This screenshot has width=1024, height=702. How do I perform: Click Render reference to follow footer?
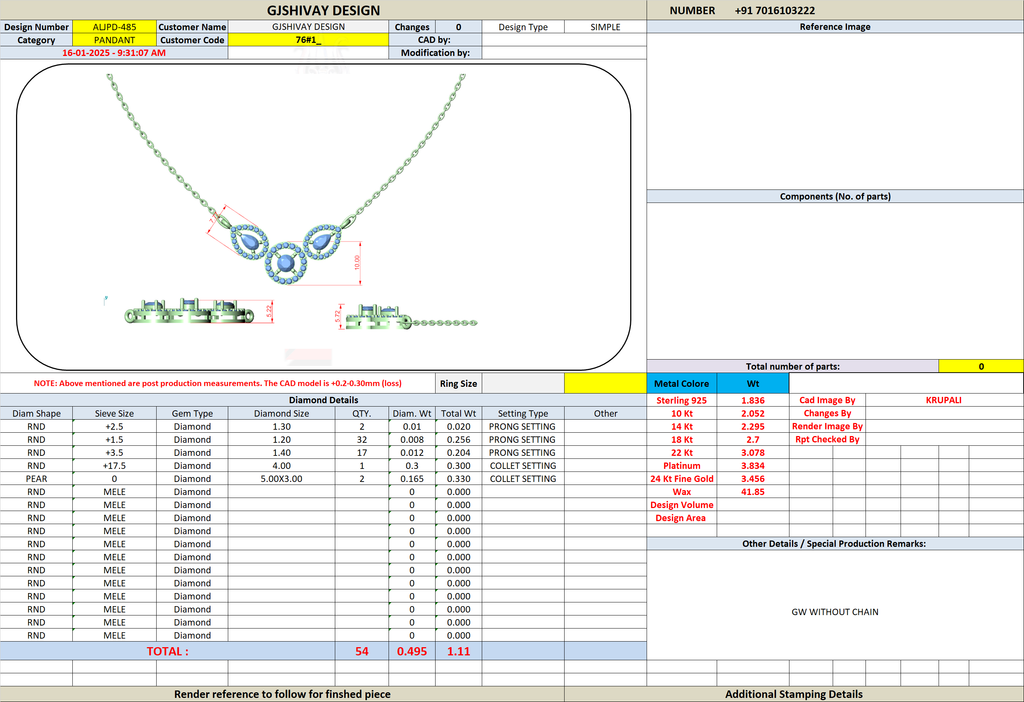[x=282, y=694]
